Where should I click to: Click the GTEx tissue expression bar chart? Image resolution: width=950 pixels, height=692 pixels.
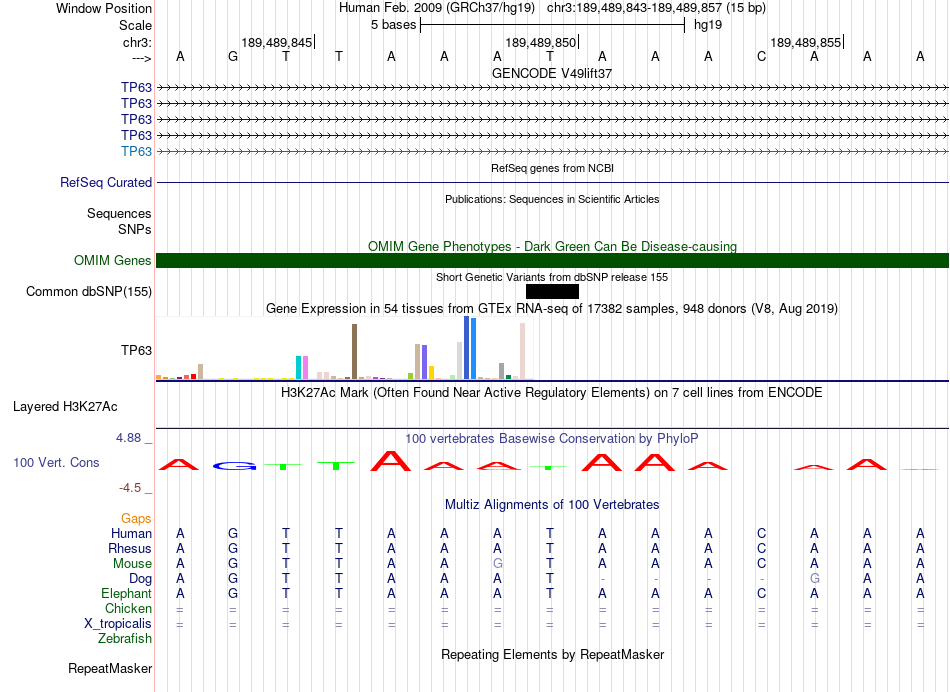(344, 348)
